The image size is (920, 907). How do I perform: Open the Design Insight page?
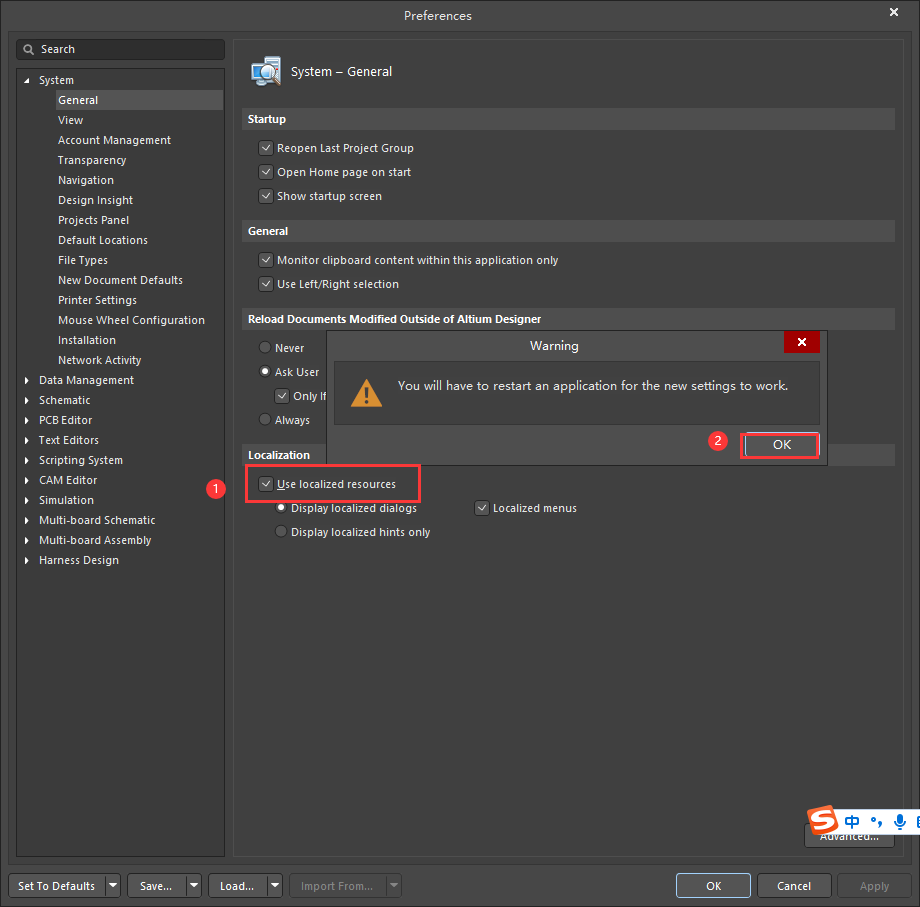95,200
